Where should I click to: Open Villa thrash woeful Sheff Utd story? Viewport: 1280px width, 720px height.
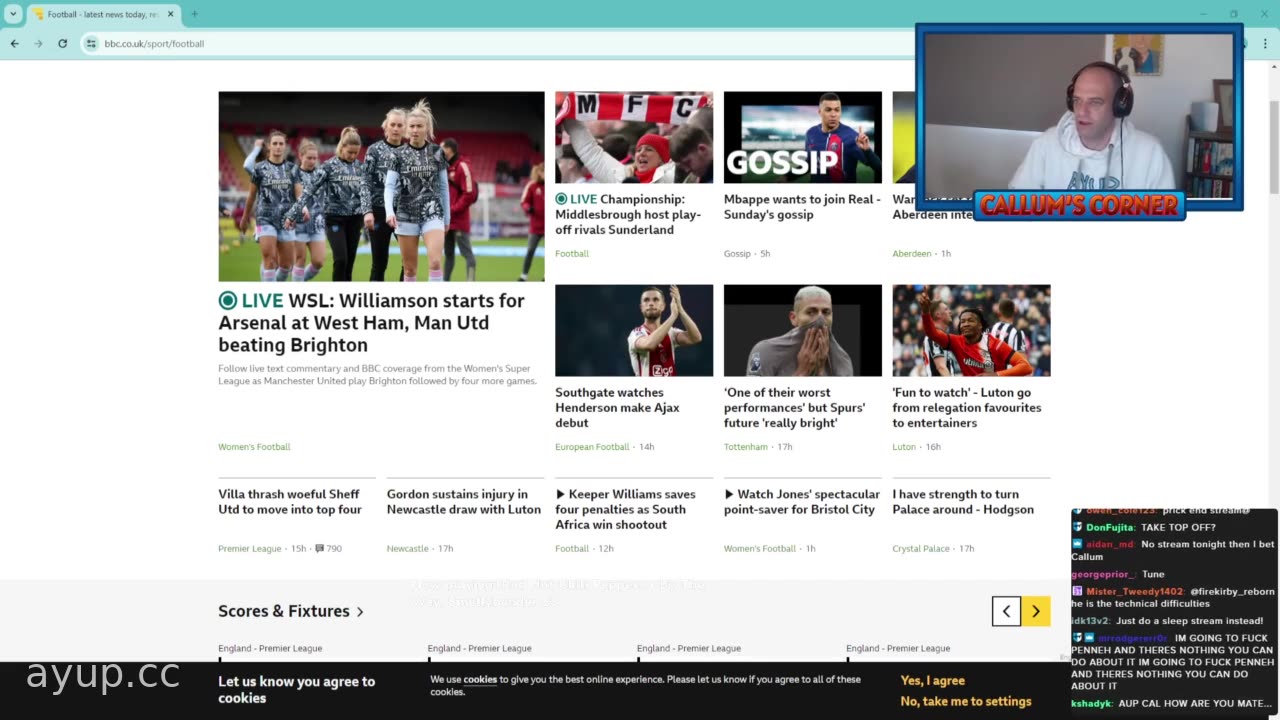tap(290, 501)
